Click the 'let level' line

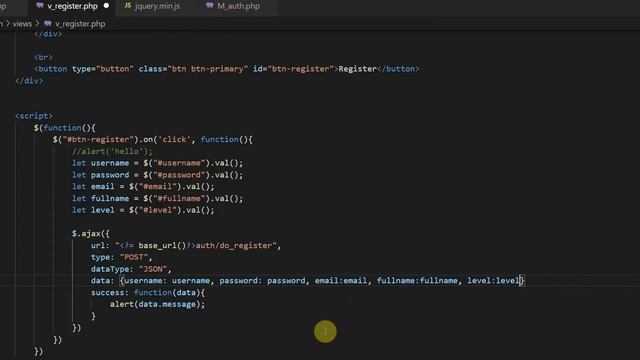click(143, 211)
